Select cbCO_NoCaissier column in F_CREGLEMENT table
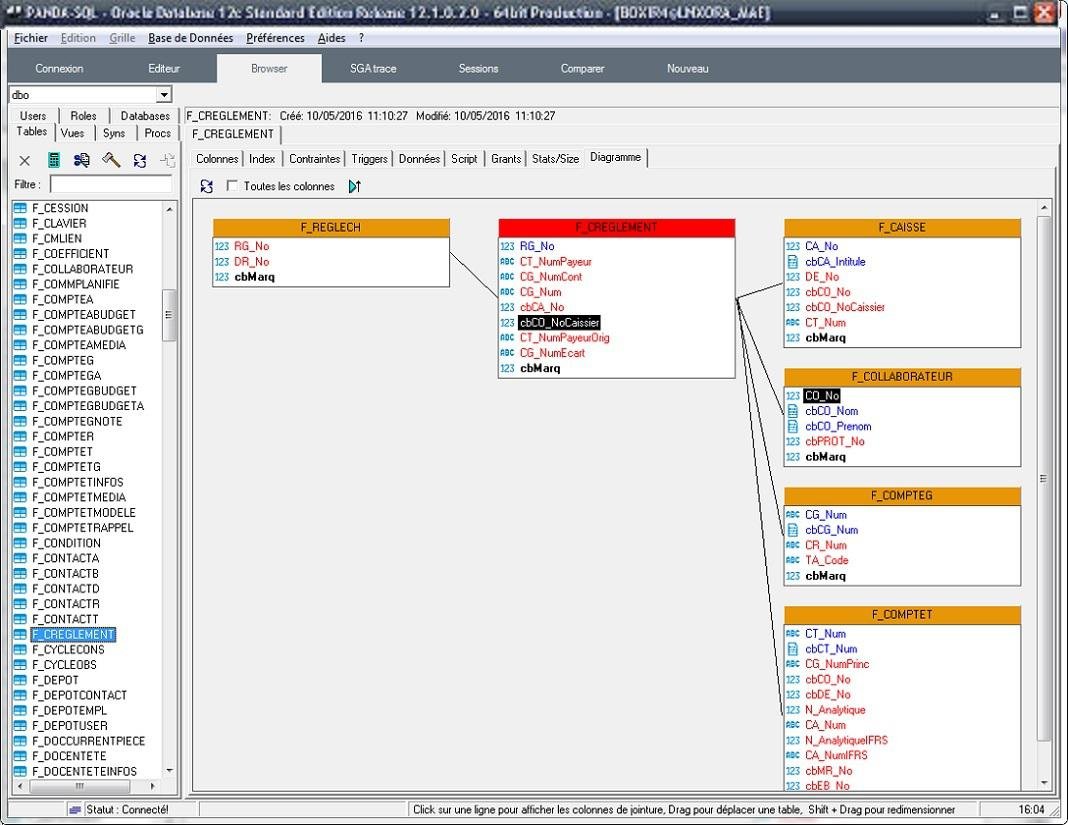 click(x=559, y=323)
